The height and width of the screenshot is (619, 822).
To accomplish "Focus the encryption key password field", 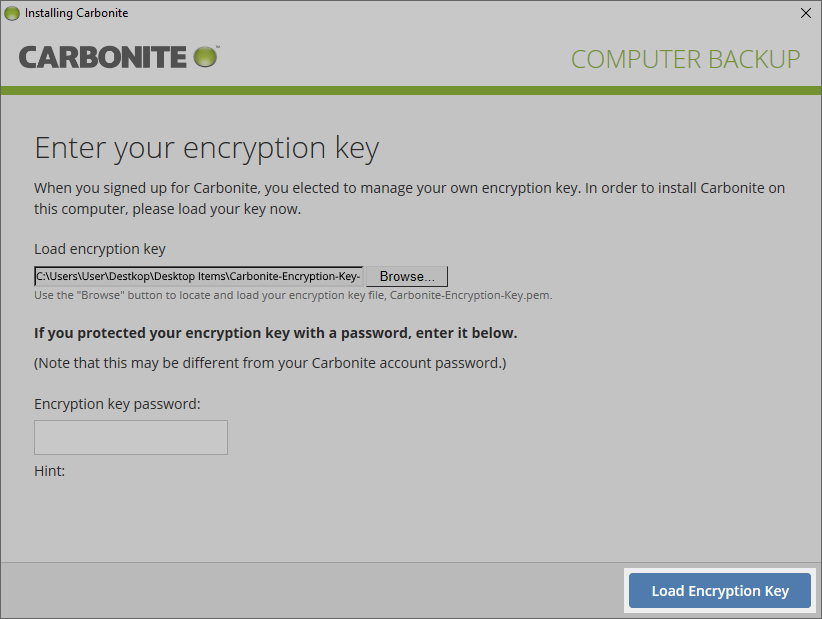I will point(131,438).
